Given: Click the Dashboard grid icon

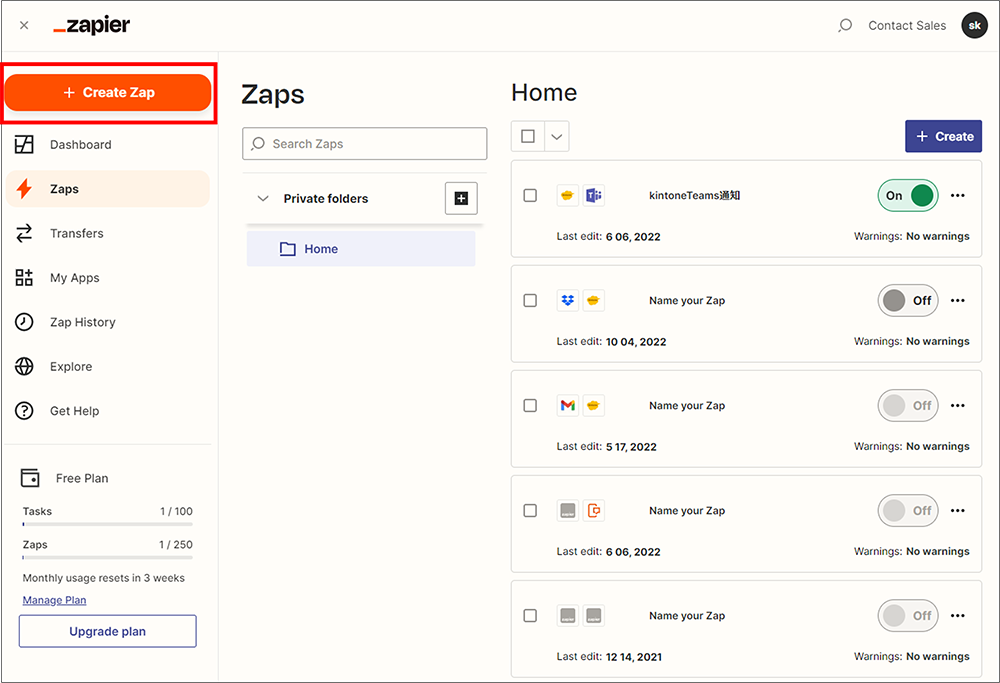Looking at the screenshot, I should point(24,145).
